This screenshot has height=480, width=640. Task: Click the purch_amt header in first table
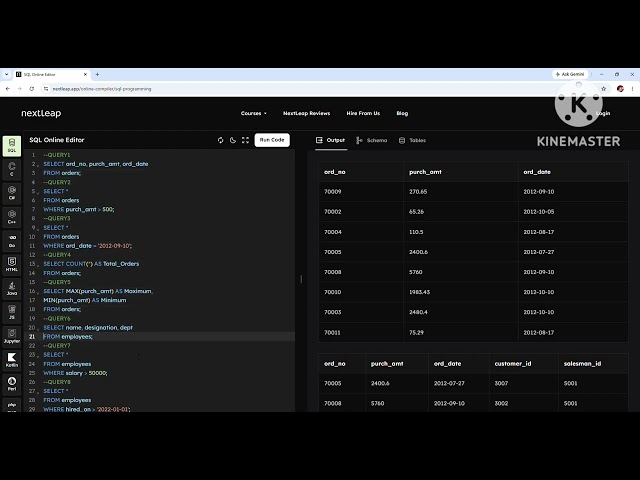click(425, 172)
